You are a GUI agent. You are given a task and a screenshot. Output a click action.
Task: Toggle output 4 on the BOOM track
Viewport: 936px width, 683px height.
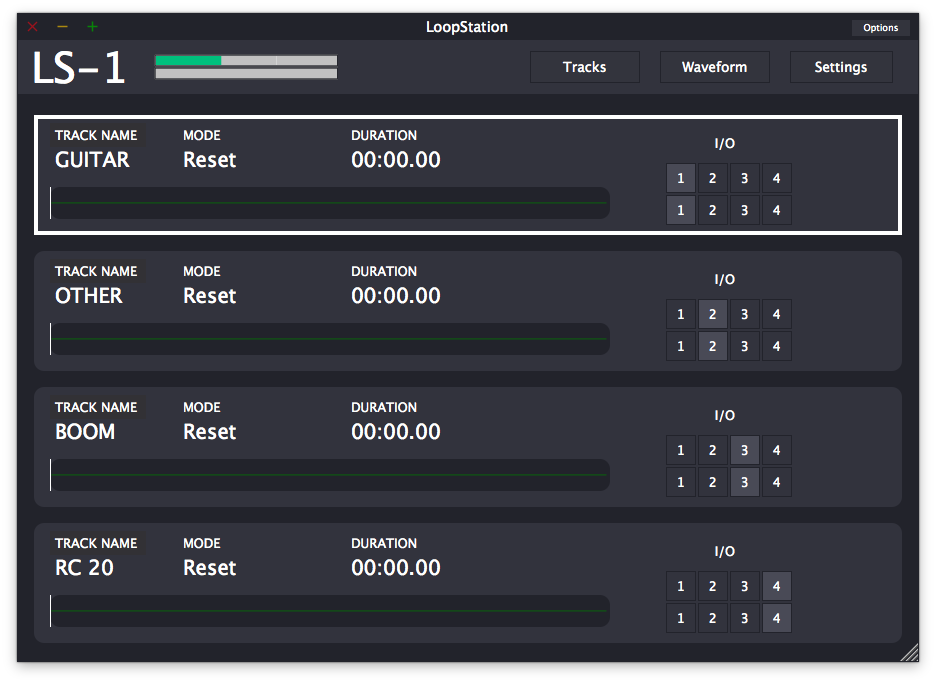[776, 482]
